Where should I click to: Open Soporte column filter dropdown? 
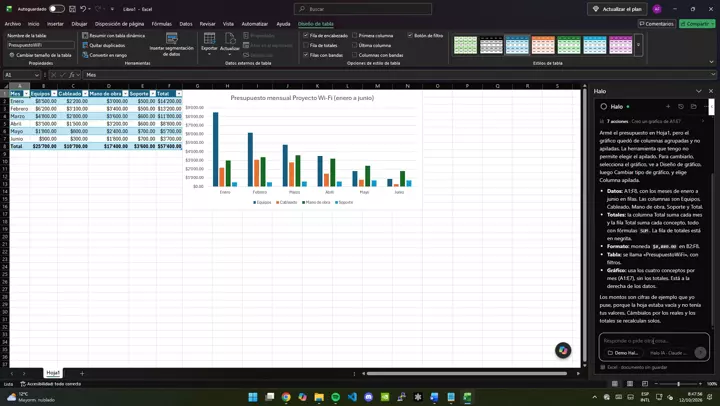tap(153, 94)
